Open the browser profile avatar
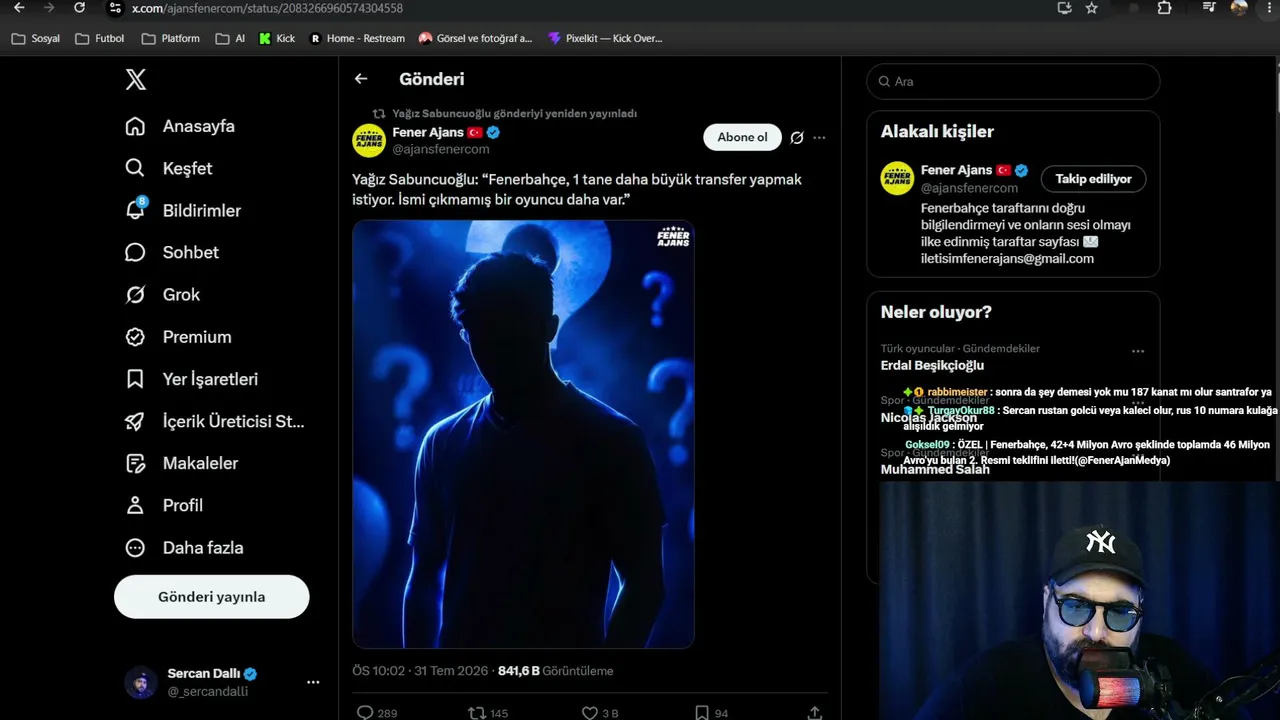The height and width of the screenshot is (720, 1280). click(1239, 8)
